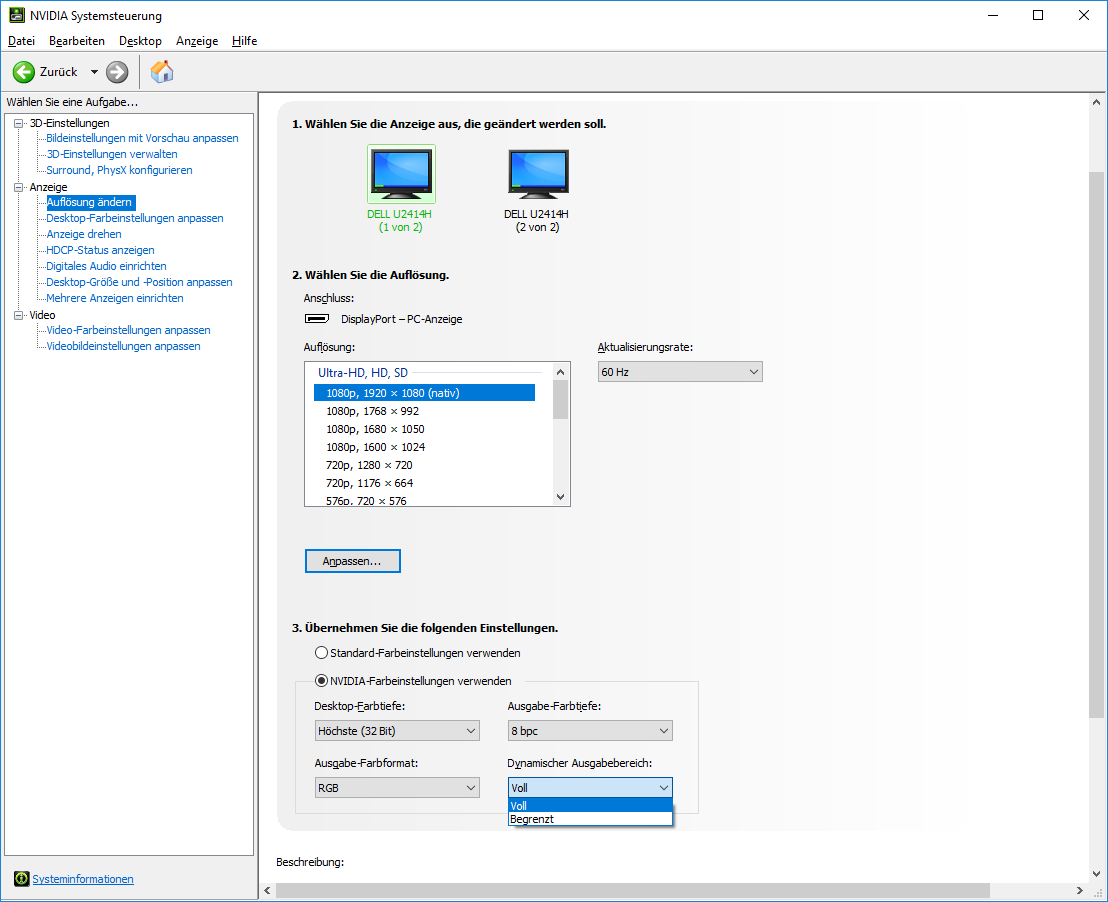This screenshot has width=1108, height=902.
Task: Click the horizontal scroll-right arrow
Action: [x=1080, y=890]
